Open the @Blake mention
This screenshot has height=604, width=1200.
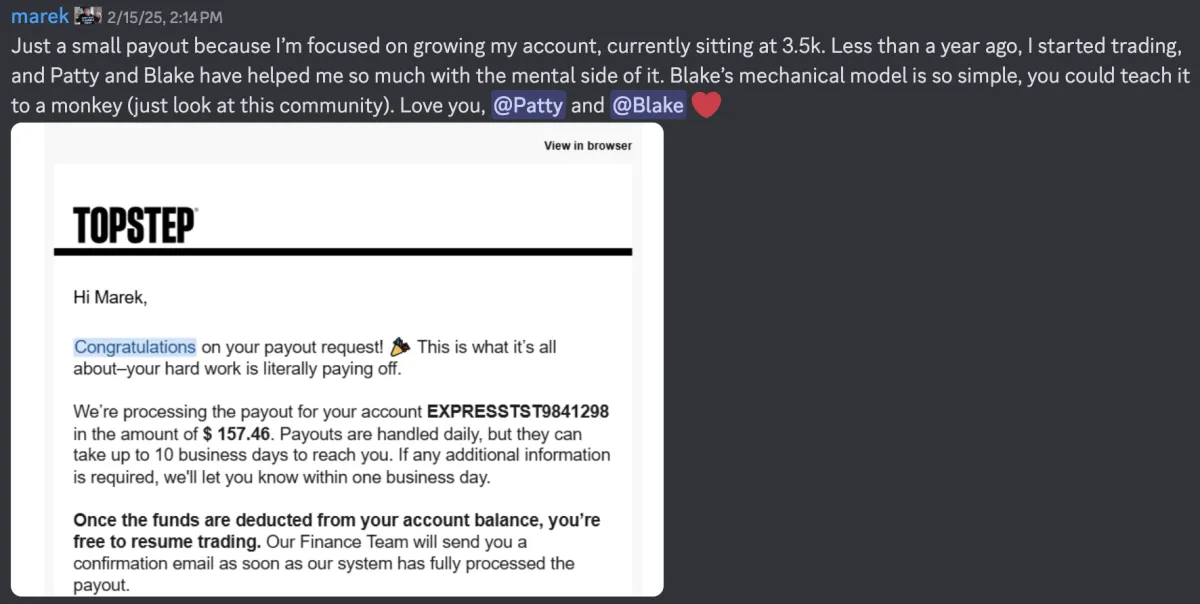click(647, 105)
